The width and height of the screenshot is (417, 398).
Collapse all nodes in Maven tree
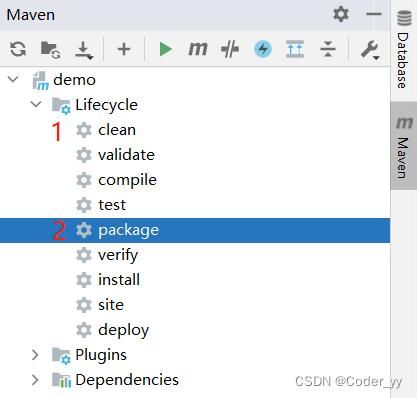click(x=328, y=49)
